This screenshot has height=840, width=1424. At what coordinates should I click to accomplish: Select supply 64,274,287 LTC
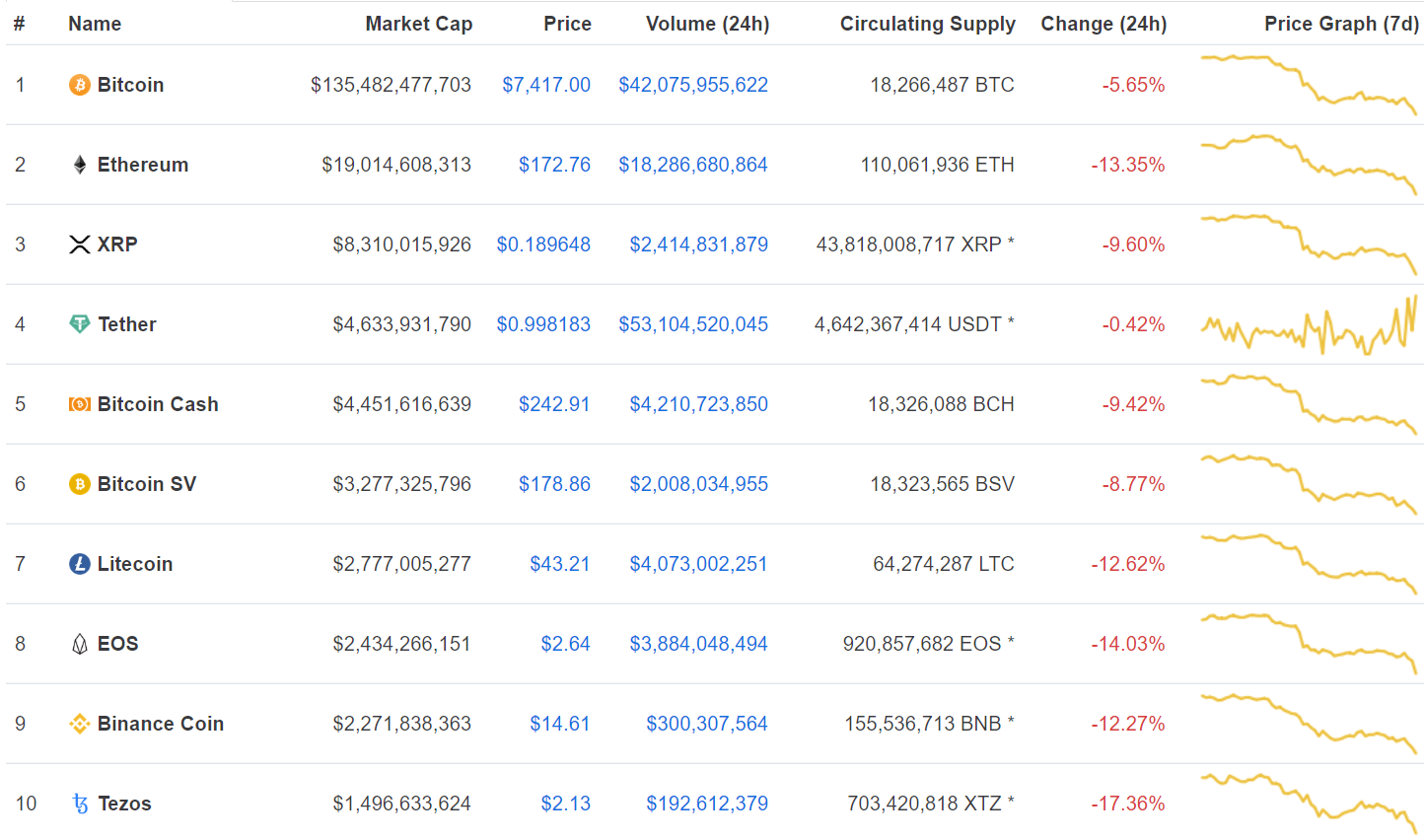tap(944, 564)
